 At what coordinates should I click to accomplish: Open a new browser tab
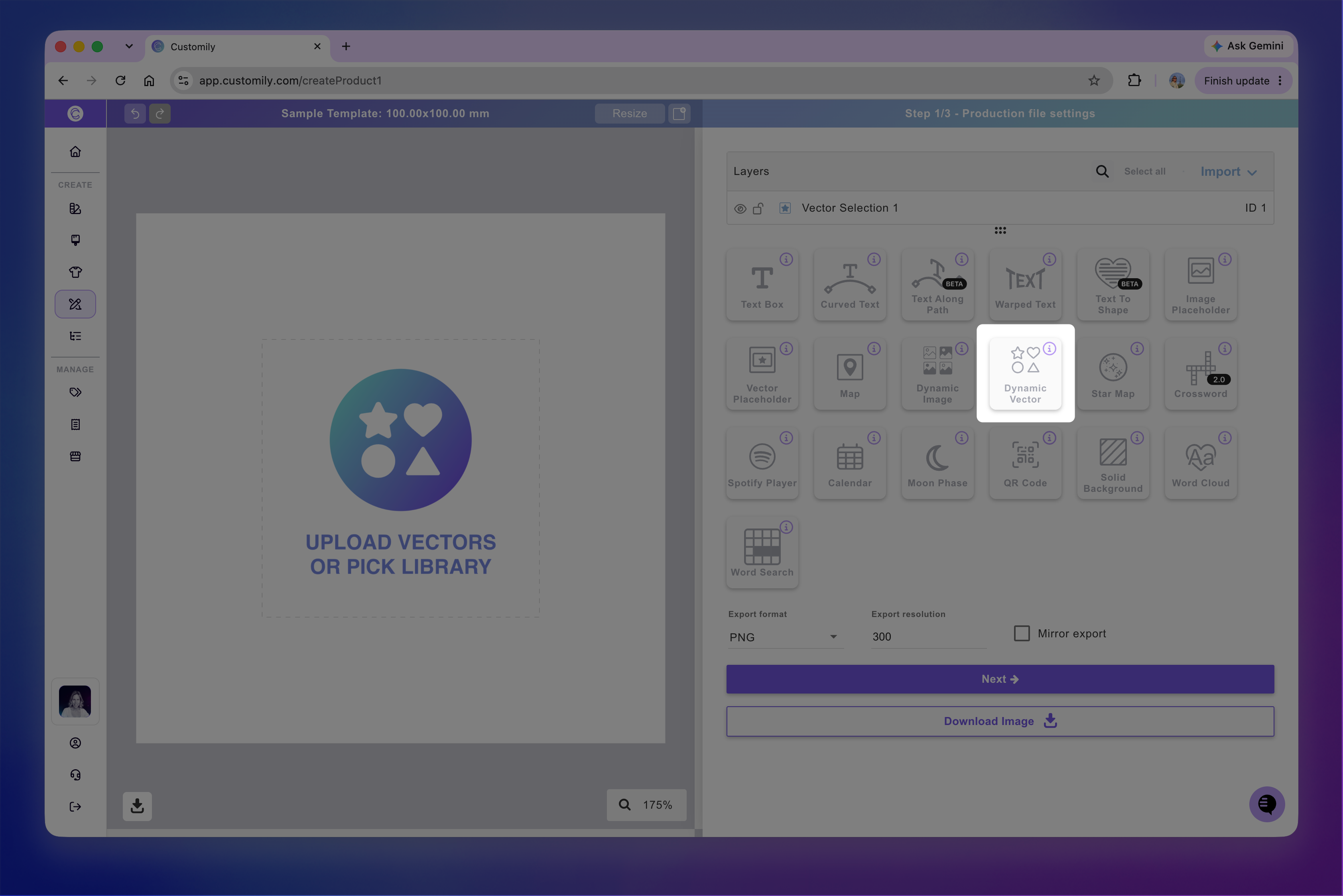pos(346,46)
